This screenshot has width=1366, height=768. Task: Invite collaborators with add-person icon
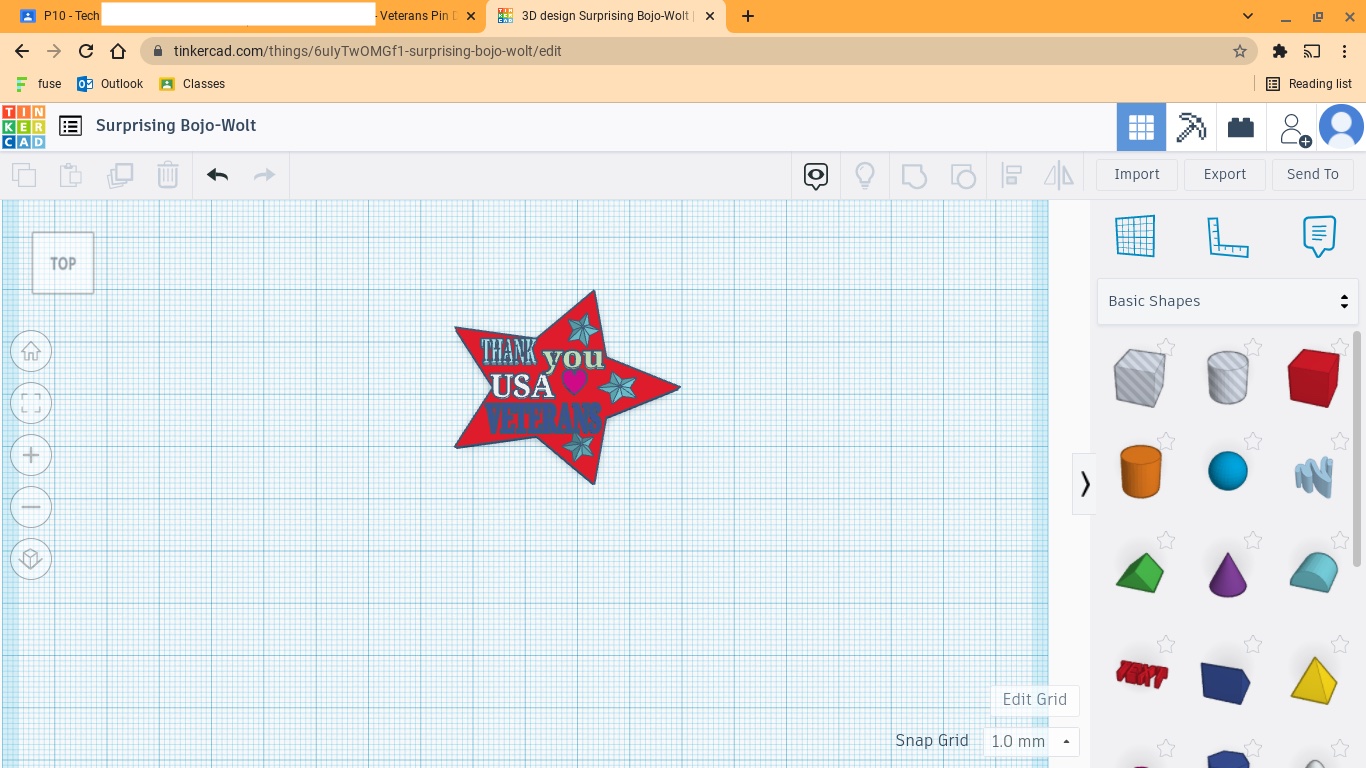point(1294,129)
